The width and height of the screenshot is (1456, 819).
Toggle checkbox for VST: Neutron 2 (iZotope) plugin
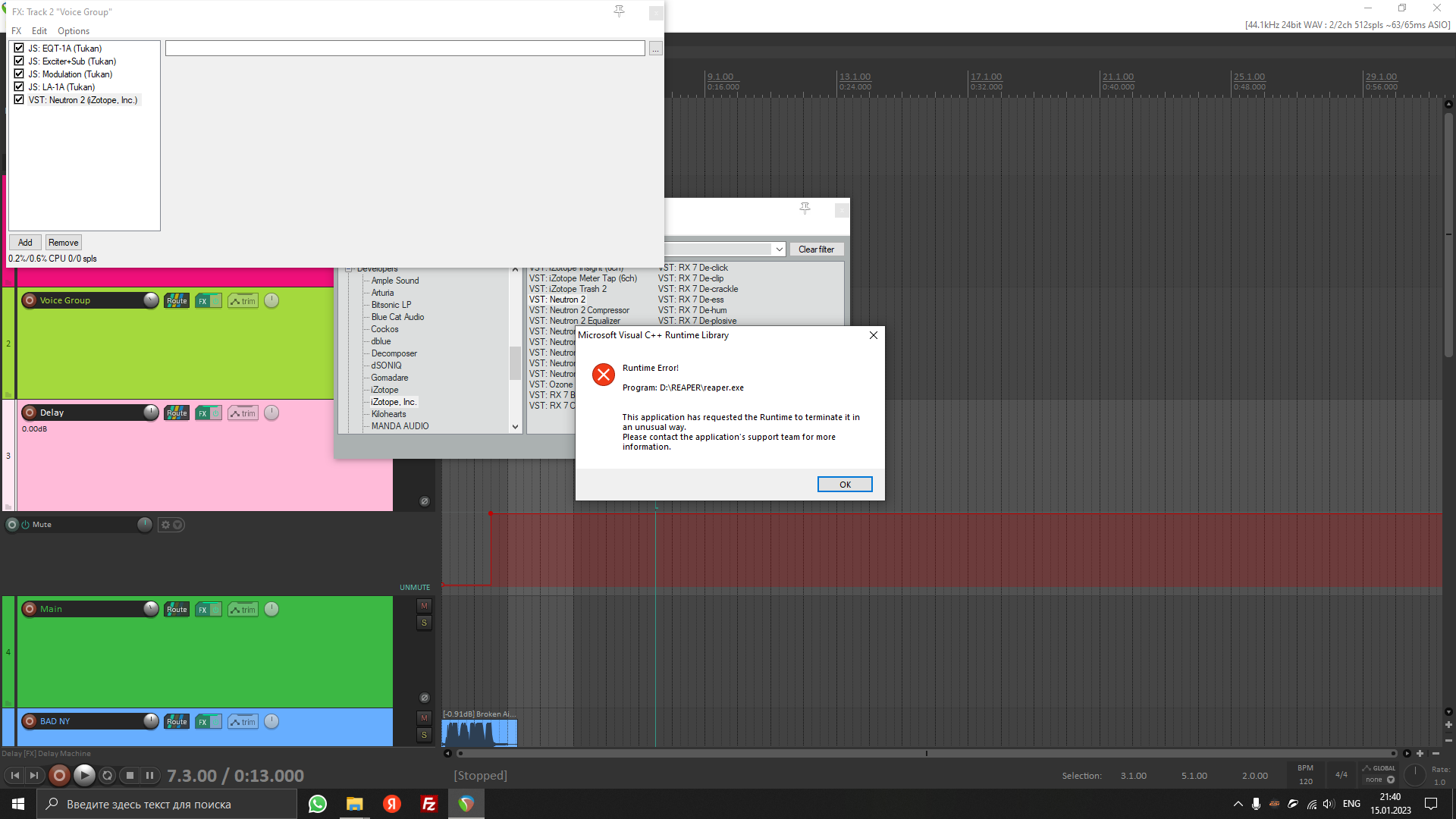18,100
